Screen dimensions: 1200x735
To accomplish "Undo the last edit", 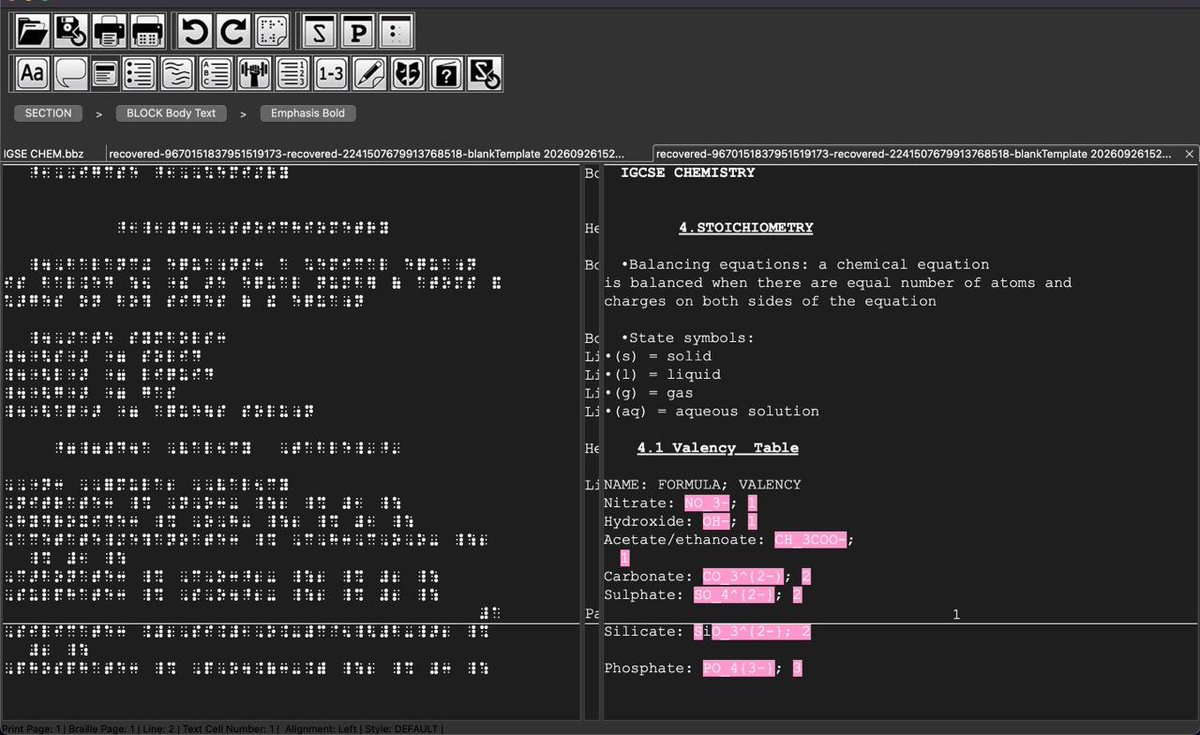I will pyautogui.click(x=195, y=32).
